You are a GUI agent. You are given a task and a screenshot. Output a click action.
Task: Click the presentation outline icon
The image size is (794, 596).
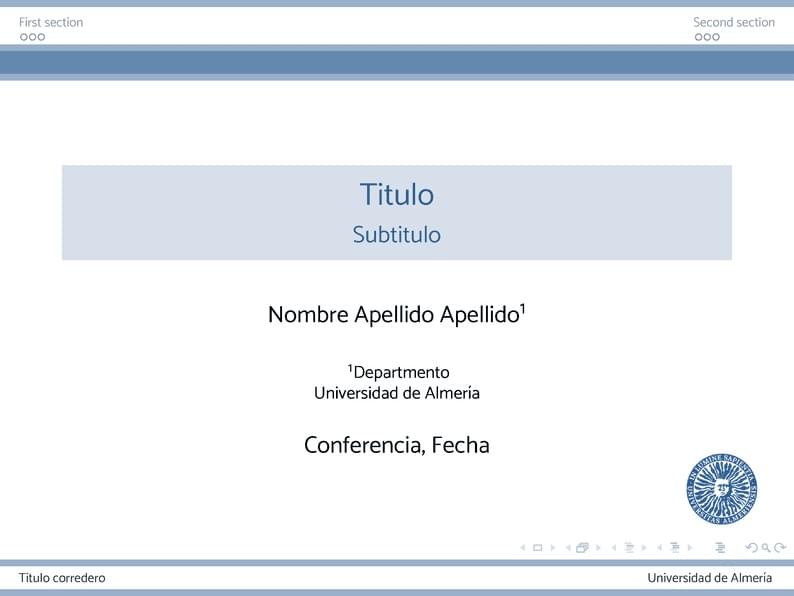click(720, 548)
